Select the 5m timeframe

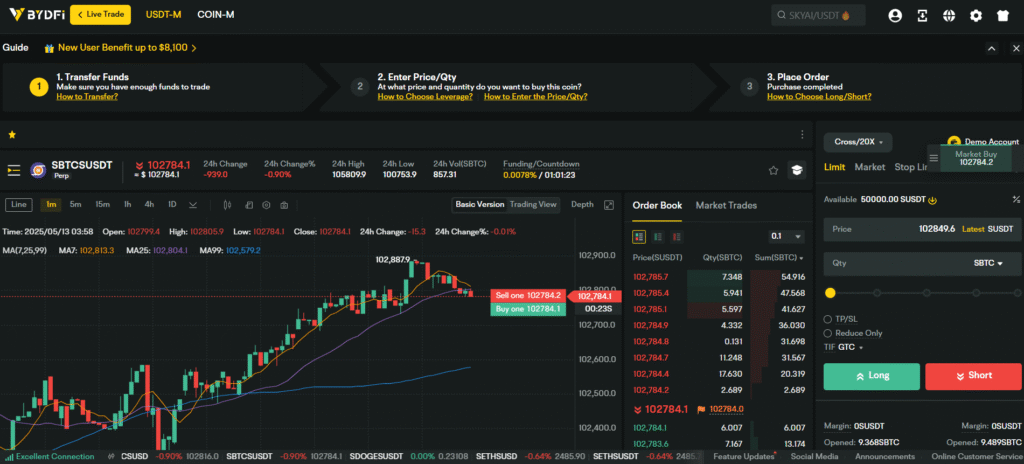click(x=76, y=205)
